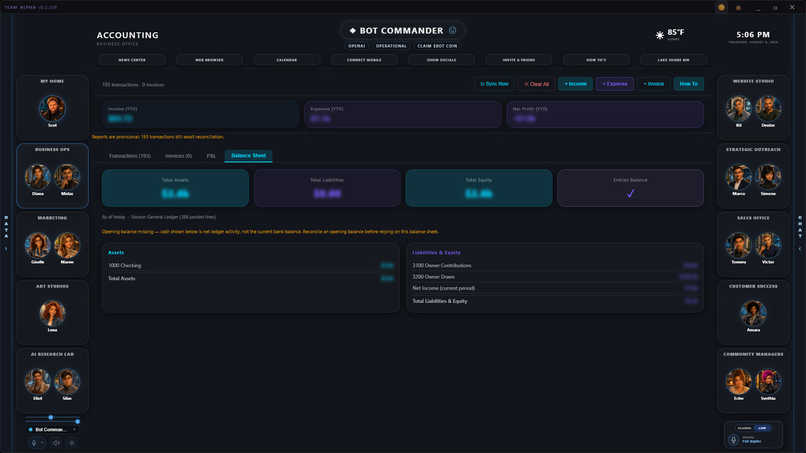
Task: Click the Total Liabilities card
Action: pyautogui.click(x=327, y=188)
